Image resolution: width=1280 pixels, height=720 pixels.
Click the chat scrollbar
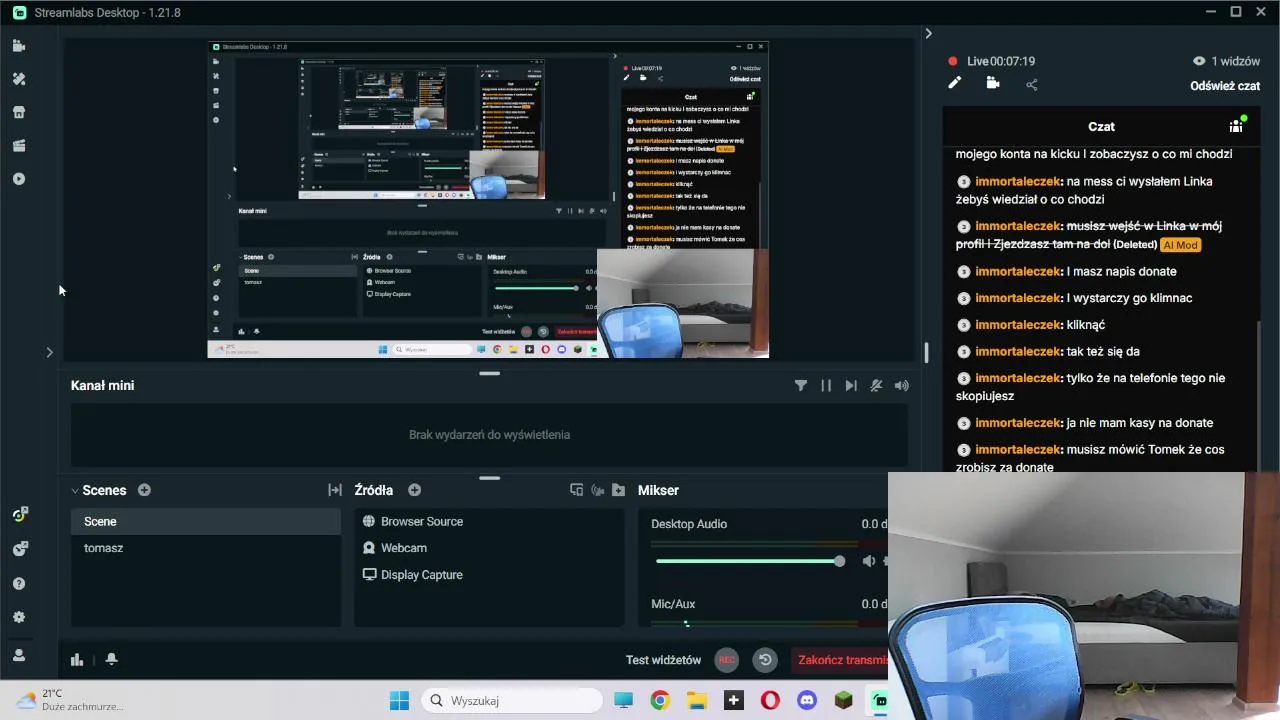click(1258, 394)
